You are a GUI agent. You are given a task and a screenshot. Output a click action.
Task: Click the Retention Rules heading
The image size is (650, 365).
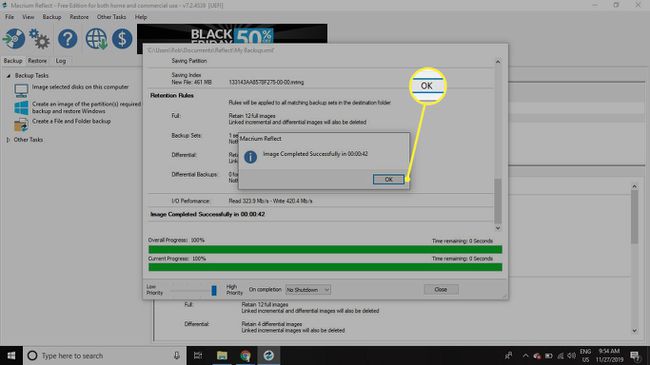click(x=172, y=95)
